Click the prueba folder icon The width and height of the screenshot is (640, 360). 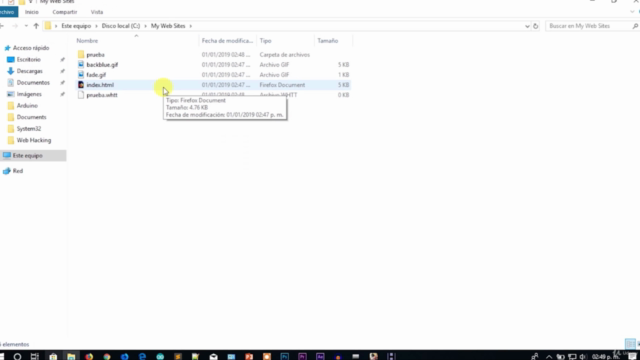(81, 54)
